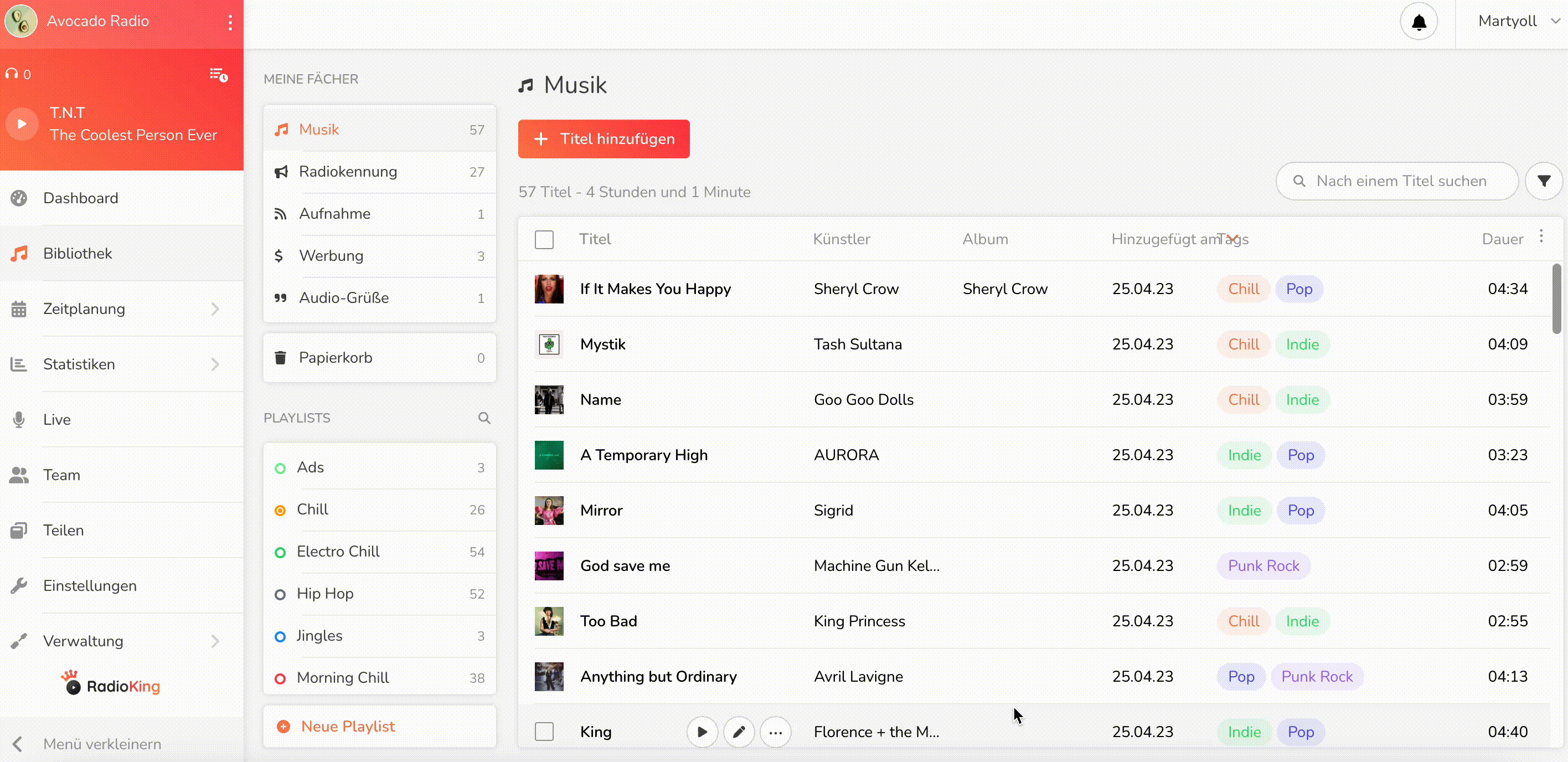1568x762 pixels.
Task: Open the track filter funnel icon
Action: (x=1544, y=182)
